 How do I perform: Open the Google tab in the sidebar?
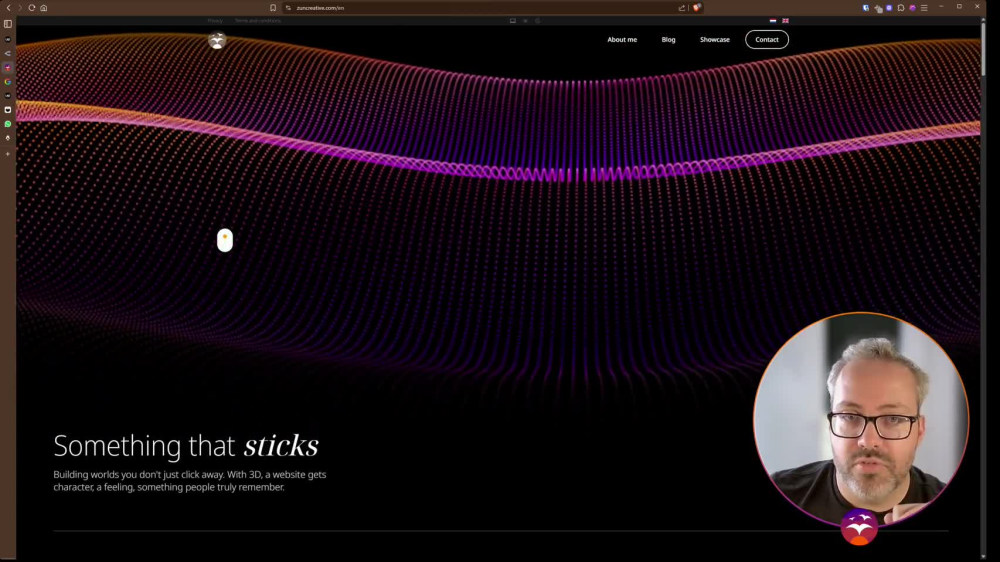(x=8, y=82)
